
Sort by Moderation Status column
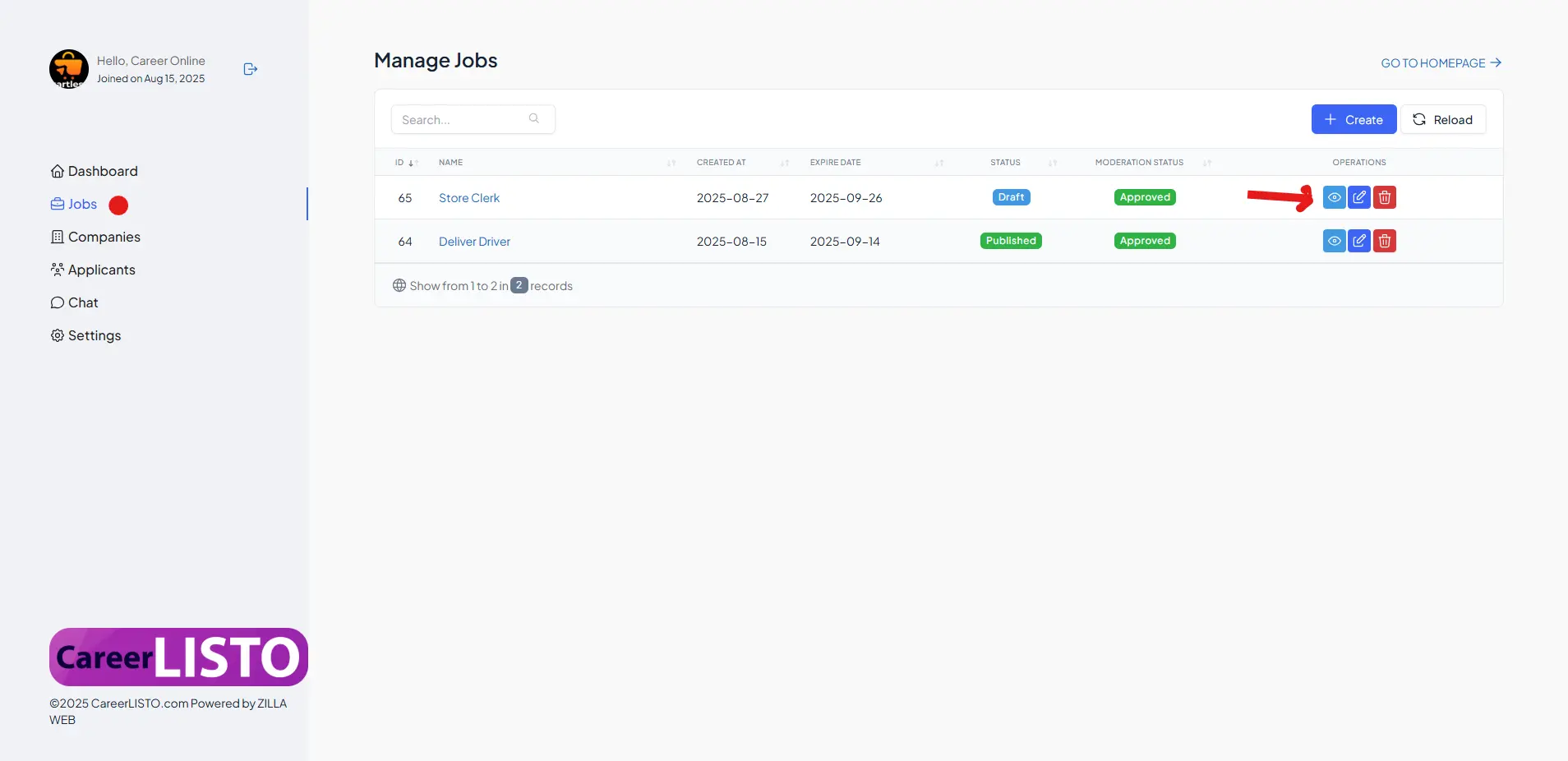[x=1140, y=163]
